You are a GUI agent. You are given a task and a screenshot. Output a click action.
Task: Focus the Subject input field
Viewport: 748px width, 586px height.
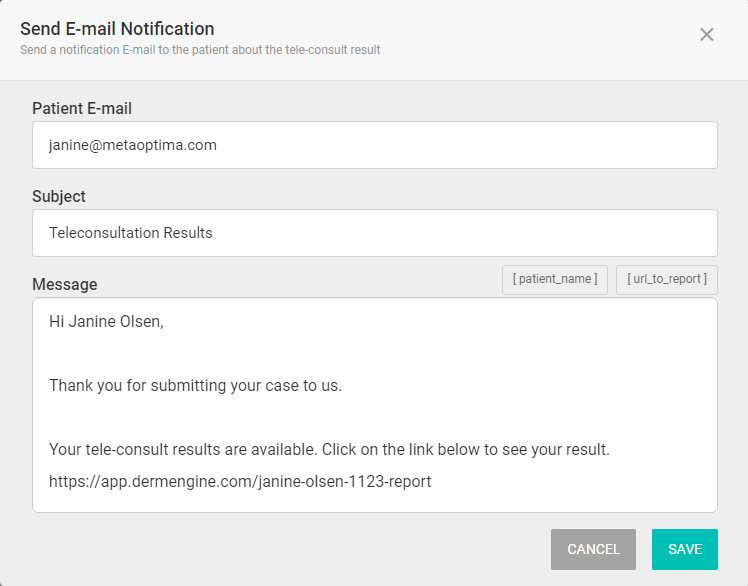[375, 233]
